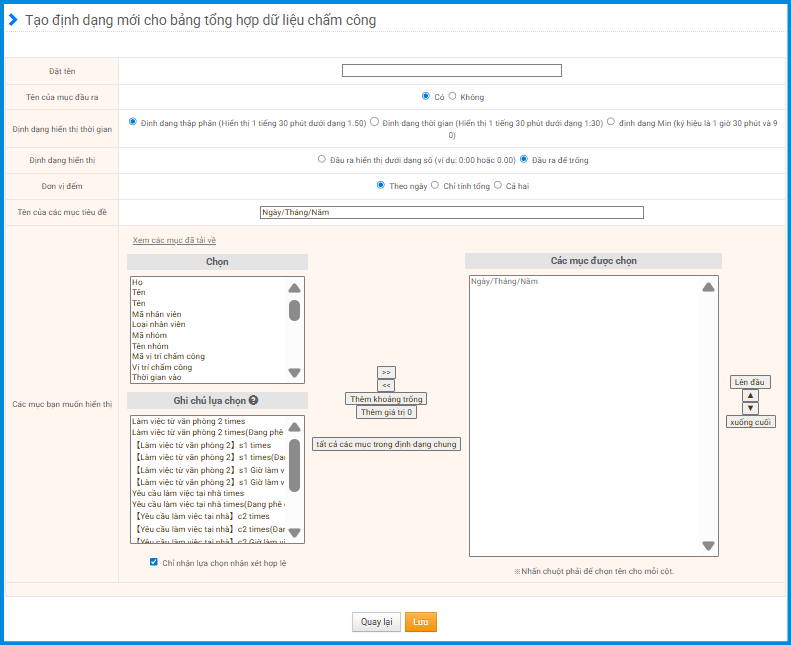Viewport: 791px width, 645px height.
Task: Click scroll-up arrow in the Chọn list
Action: (294, 287)
